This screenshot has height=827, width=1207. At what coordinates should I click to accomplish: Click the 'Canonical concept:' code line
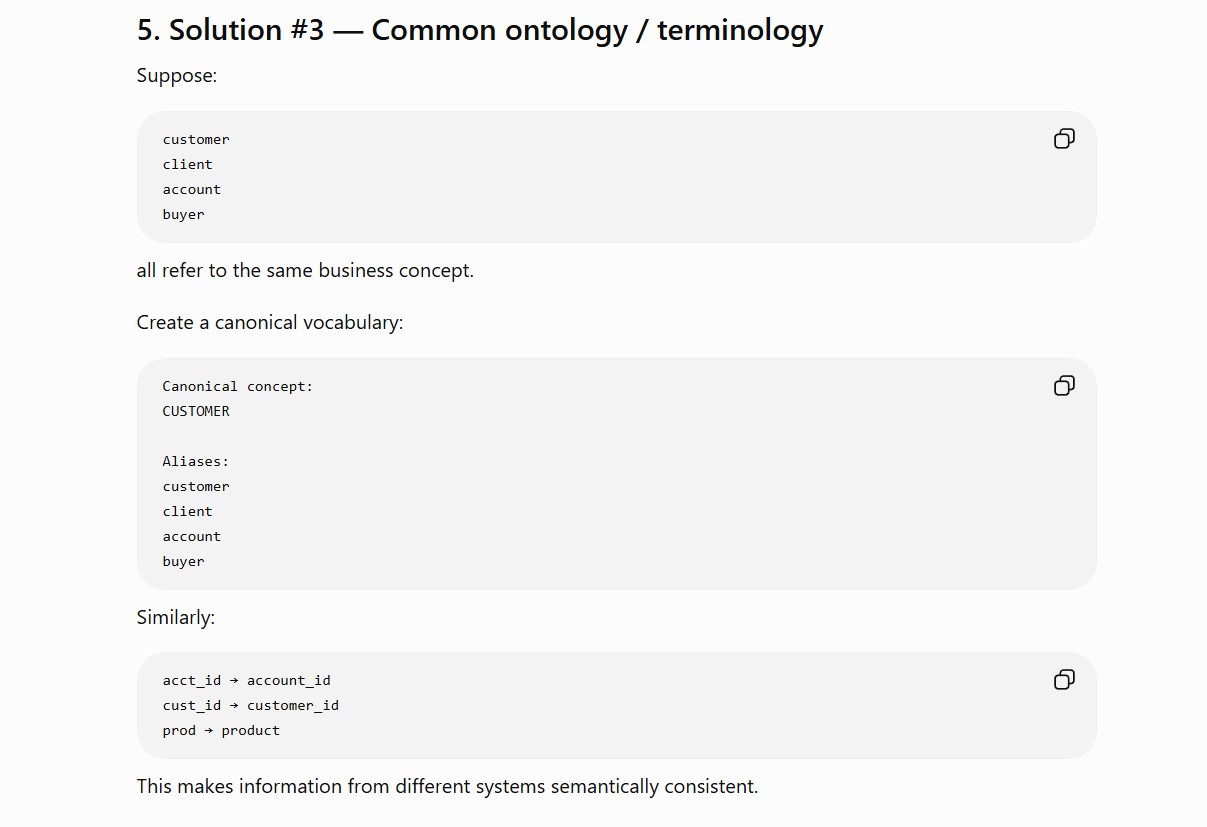pos(238,387)
